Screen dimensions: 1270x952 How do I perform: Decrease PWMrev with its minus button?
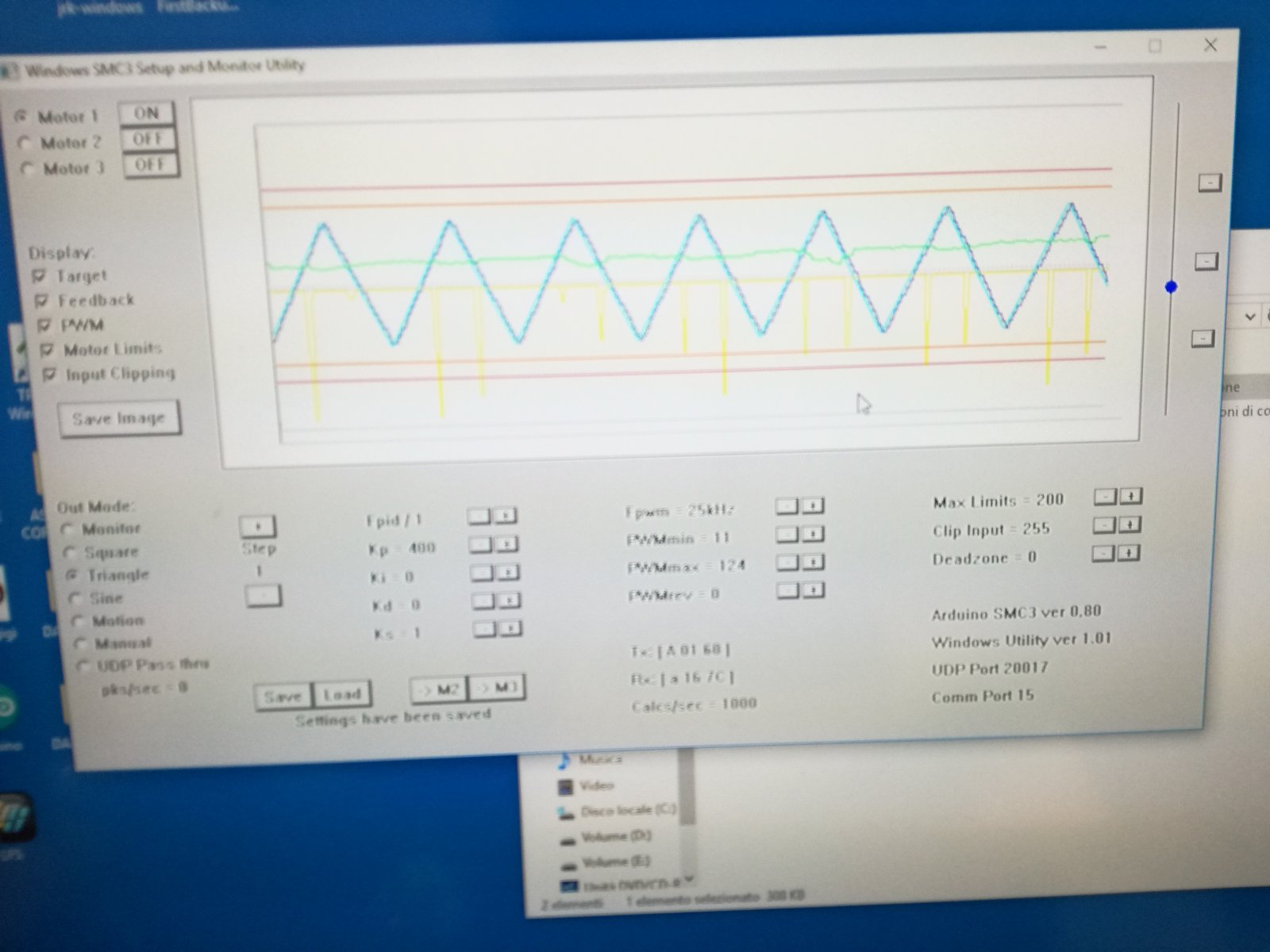click(788, 590)
